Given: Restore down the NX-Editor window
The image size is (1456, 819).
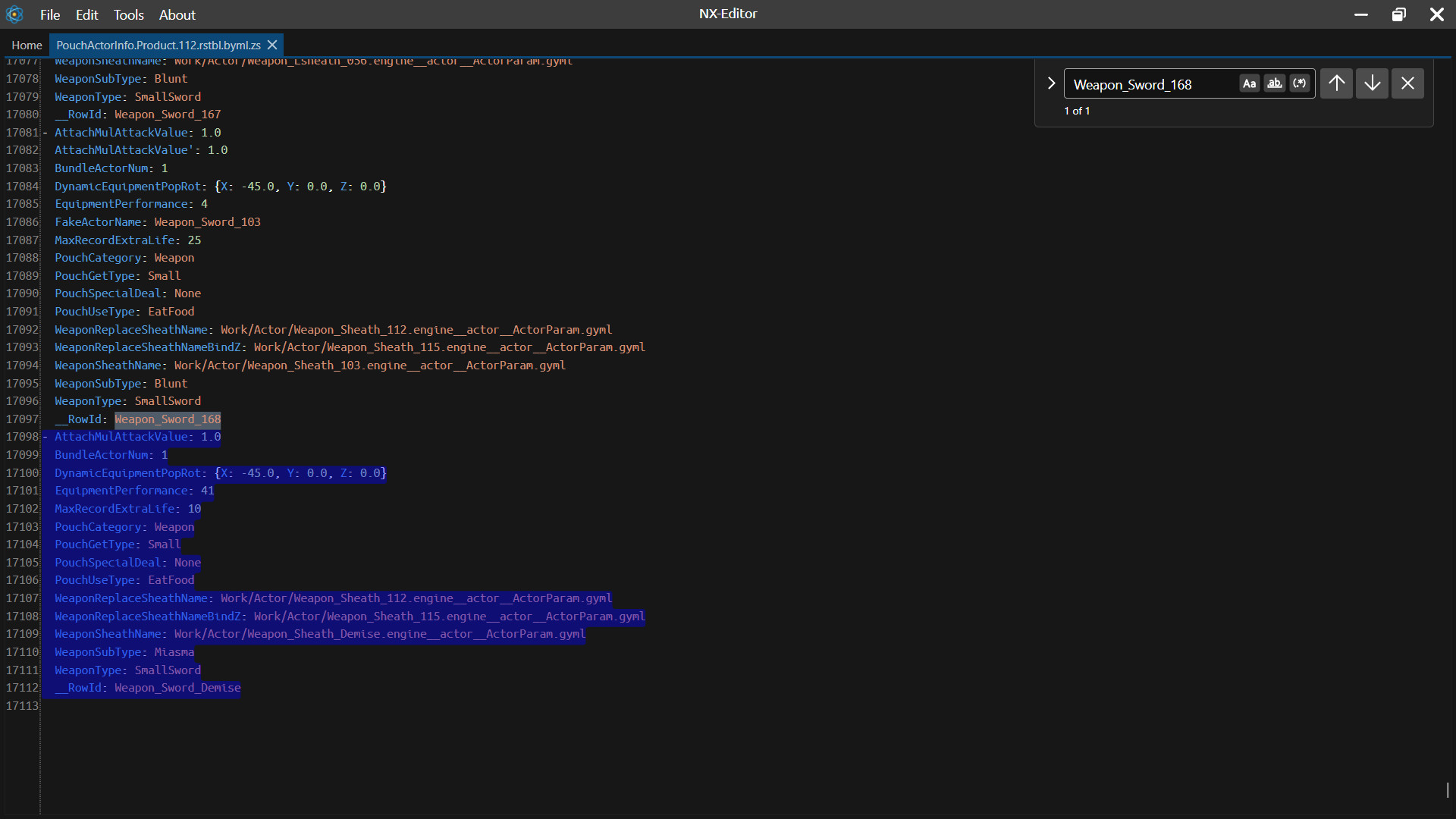Looking at the screenshot, I should tap(1398, 14).
